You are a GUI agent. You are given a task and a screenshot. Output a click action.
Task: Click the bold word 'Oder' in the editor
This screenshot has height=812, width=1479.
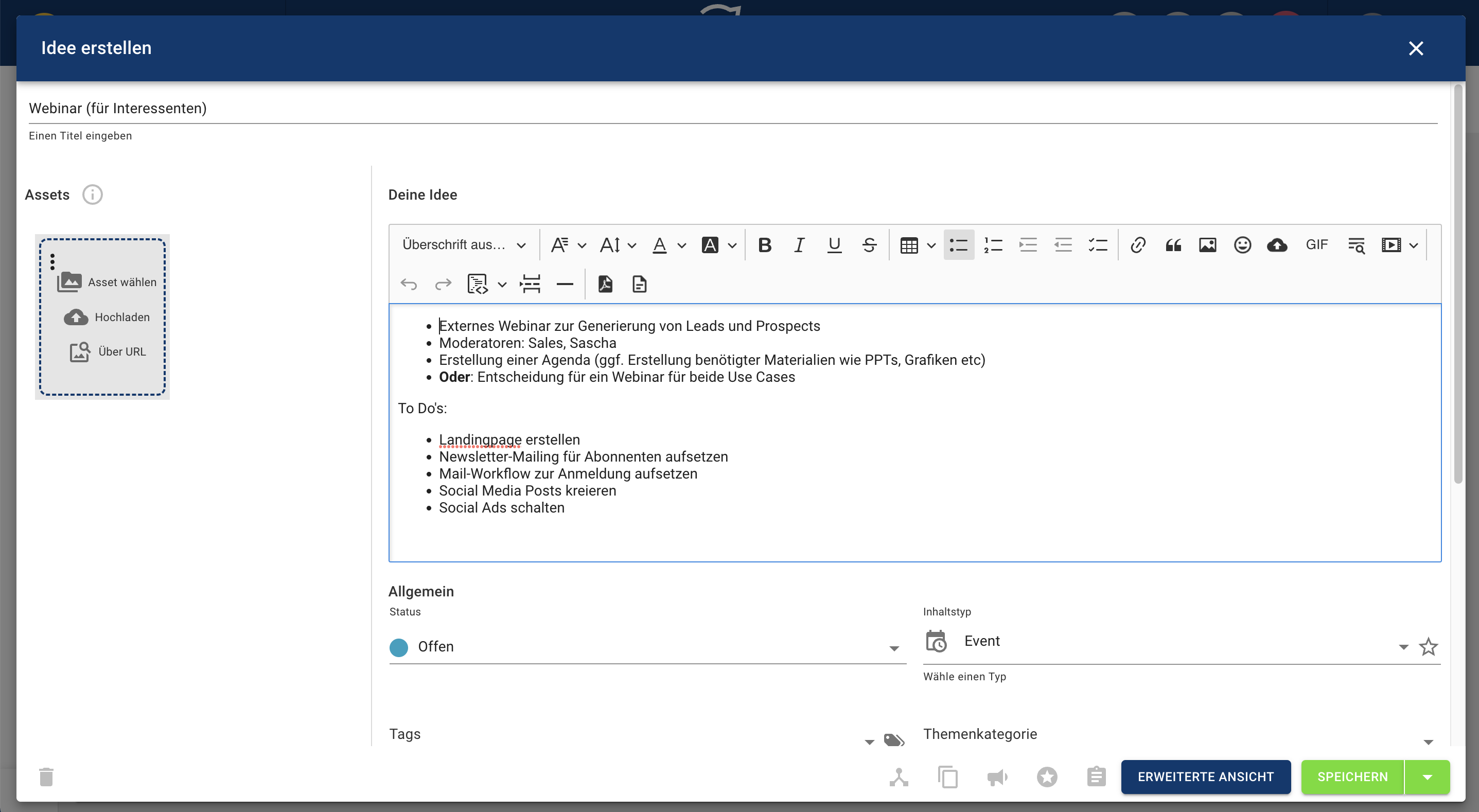pyautogui.click(x=454, y=377)
